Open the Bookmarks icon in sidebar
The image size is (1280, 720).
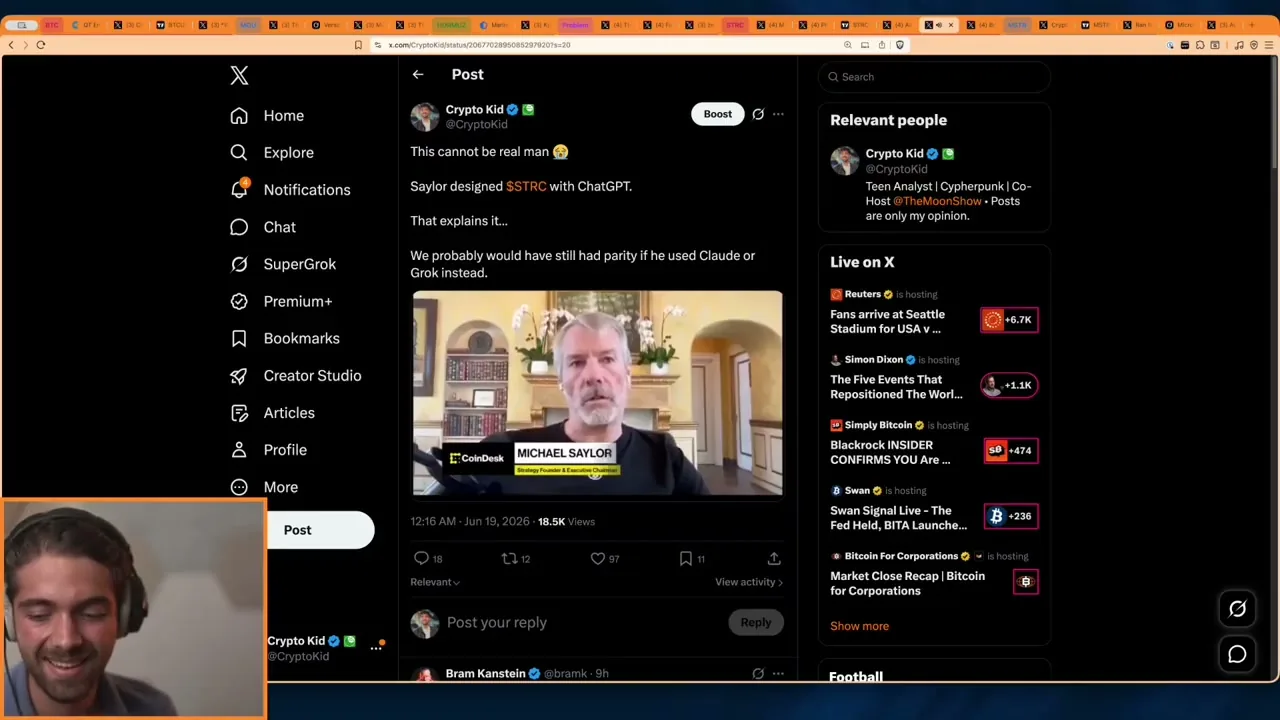239,339
